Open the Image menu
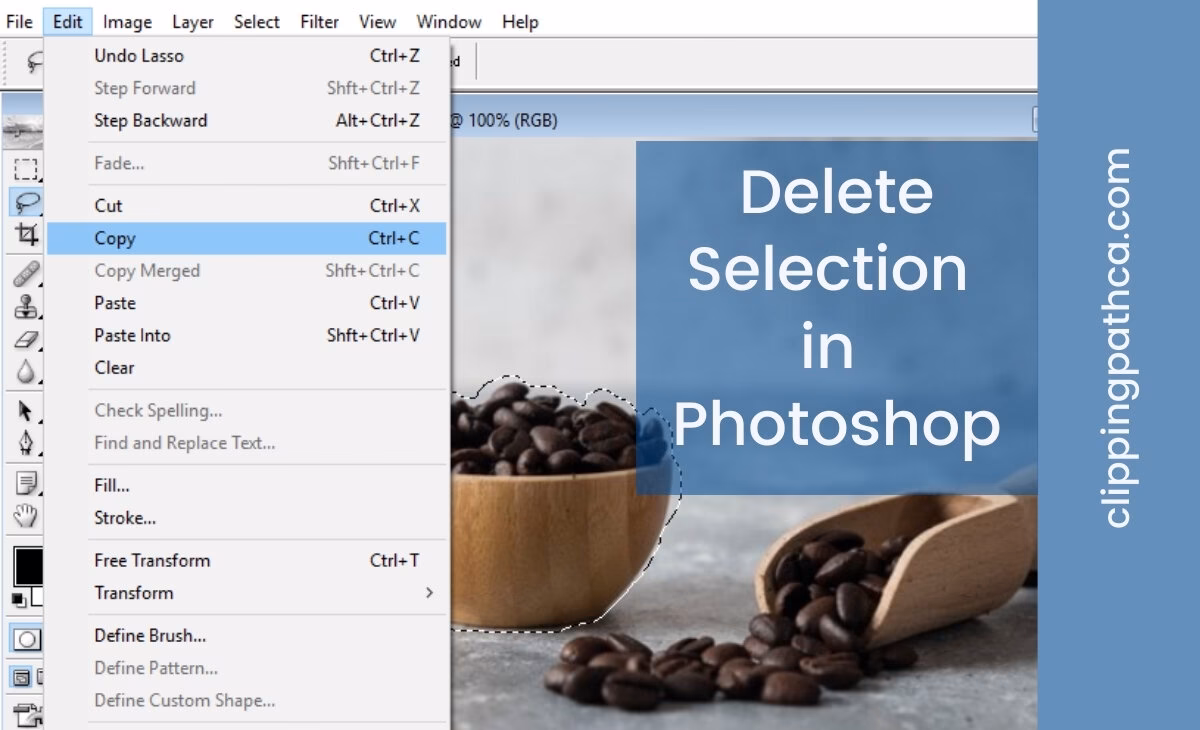 click(127, 21)
